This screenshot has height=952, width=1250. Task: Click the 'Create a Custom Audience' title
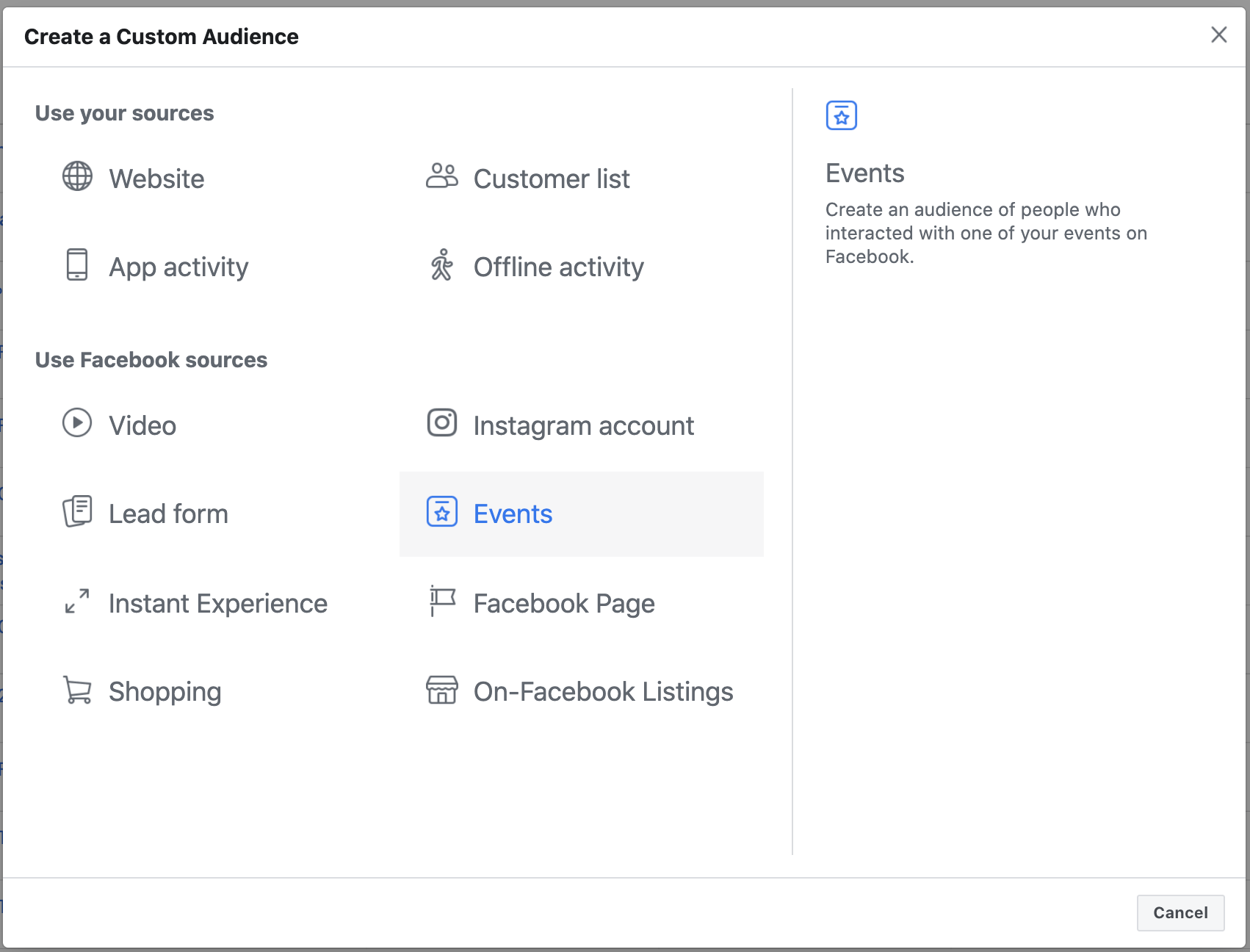[x=161, y=37]
